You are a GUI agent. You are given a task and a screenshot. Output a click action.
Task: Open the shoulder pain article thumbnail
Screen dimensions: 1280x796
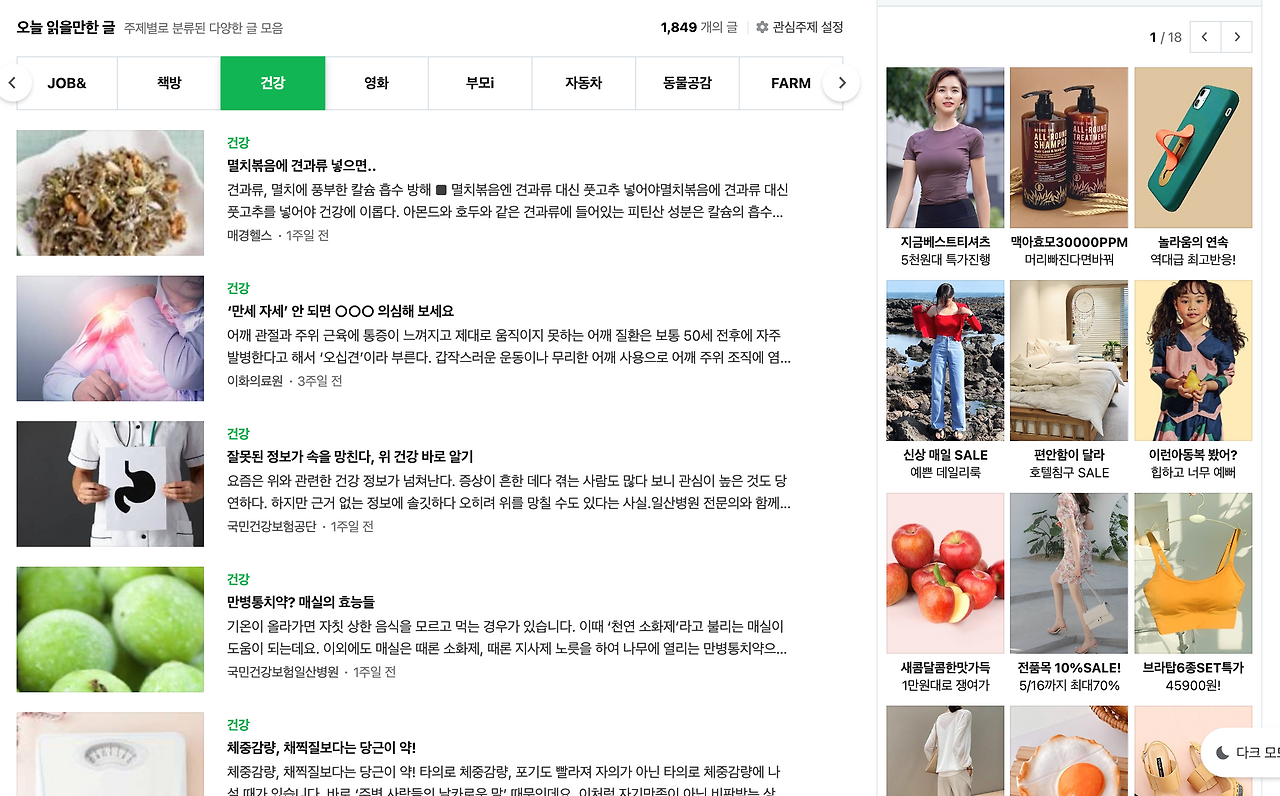(110, 338)
